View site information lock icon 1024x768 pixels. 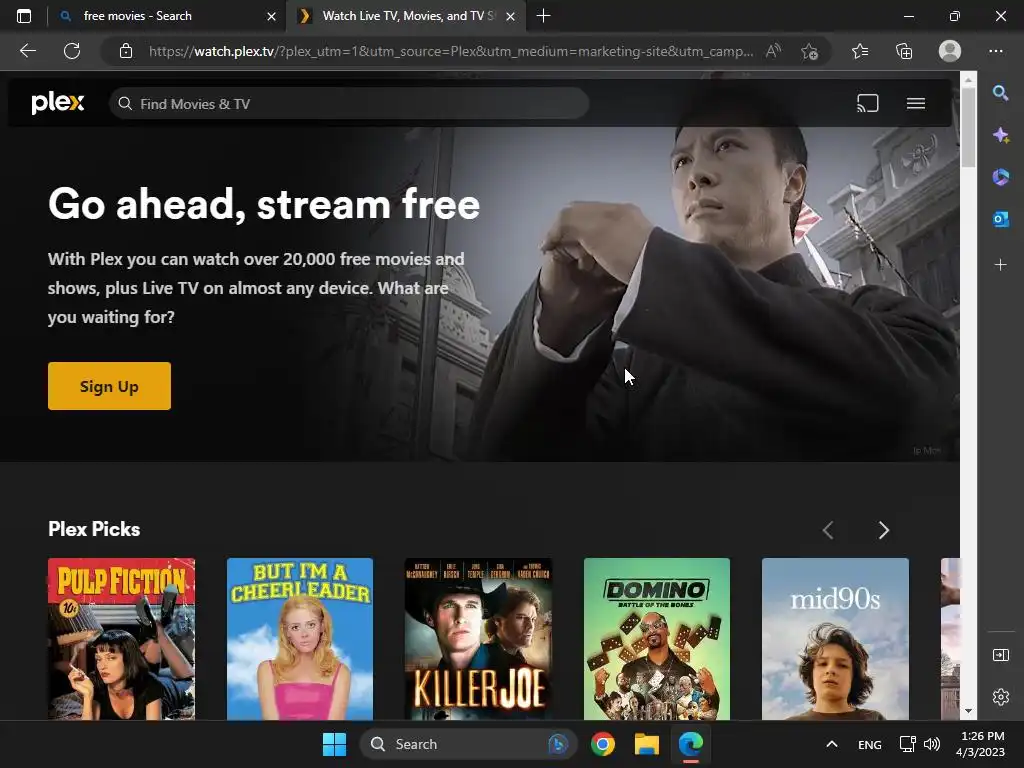[x=126, y=51]
